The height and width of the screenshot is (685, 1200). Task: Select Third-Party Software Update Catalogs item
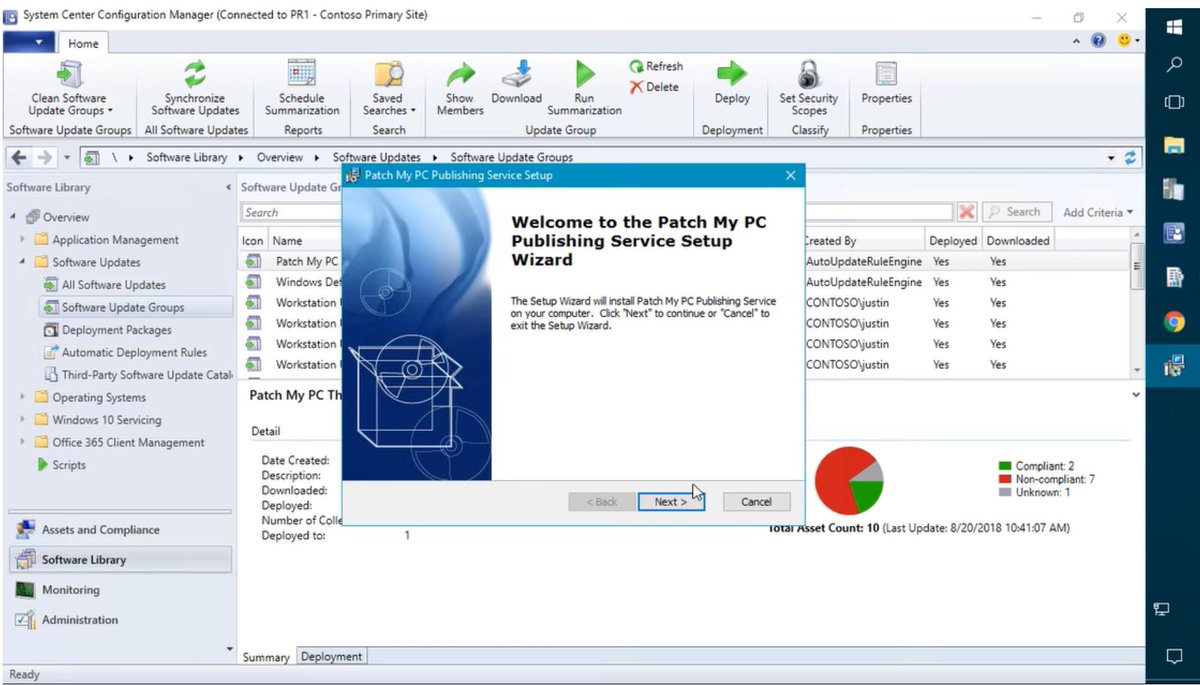pyautogui.click(x=138, y=375)
